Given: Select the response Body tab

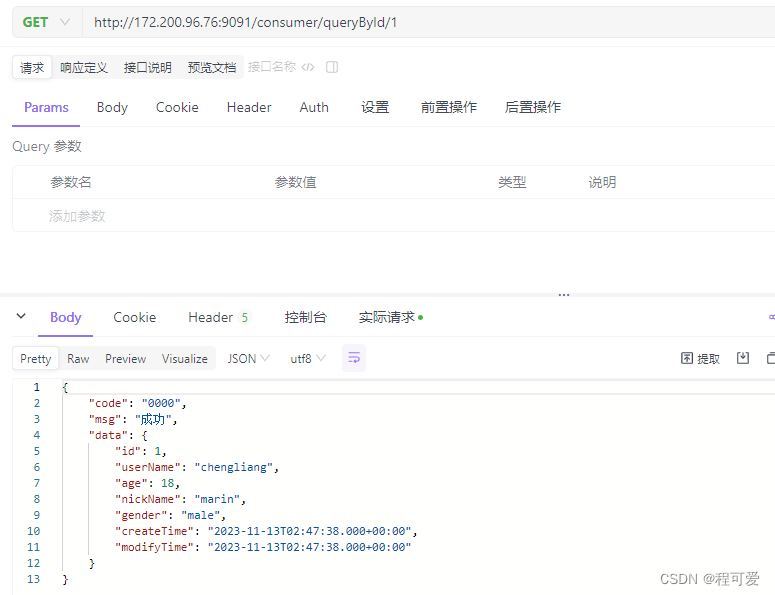Looking at the screenshot, I should pyautogui.click(x=65, y=317).
